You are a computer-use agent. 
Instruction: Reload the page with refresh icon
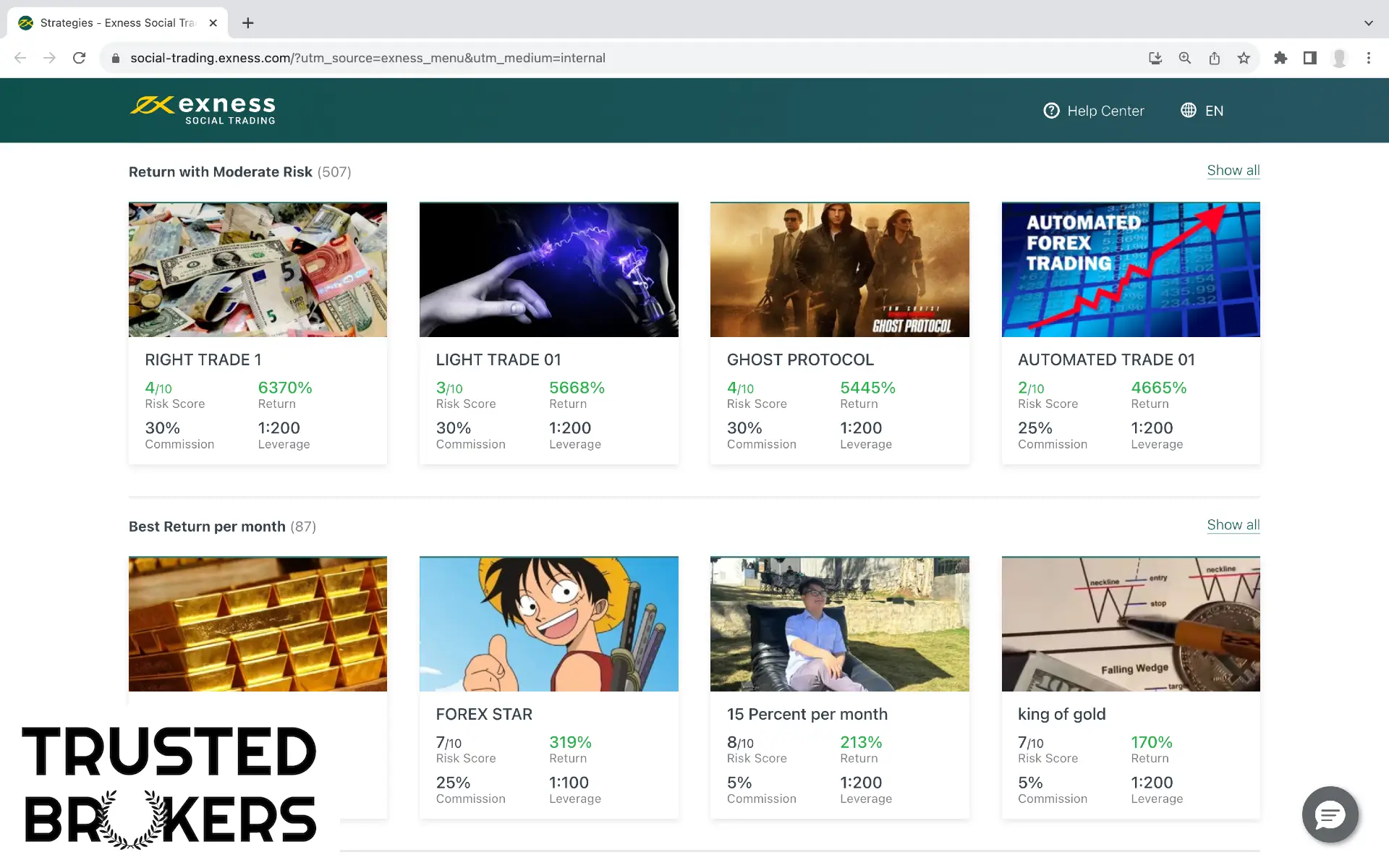80,58
